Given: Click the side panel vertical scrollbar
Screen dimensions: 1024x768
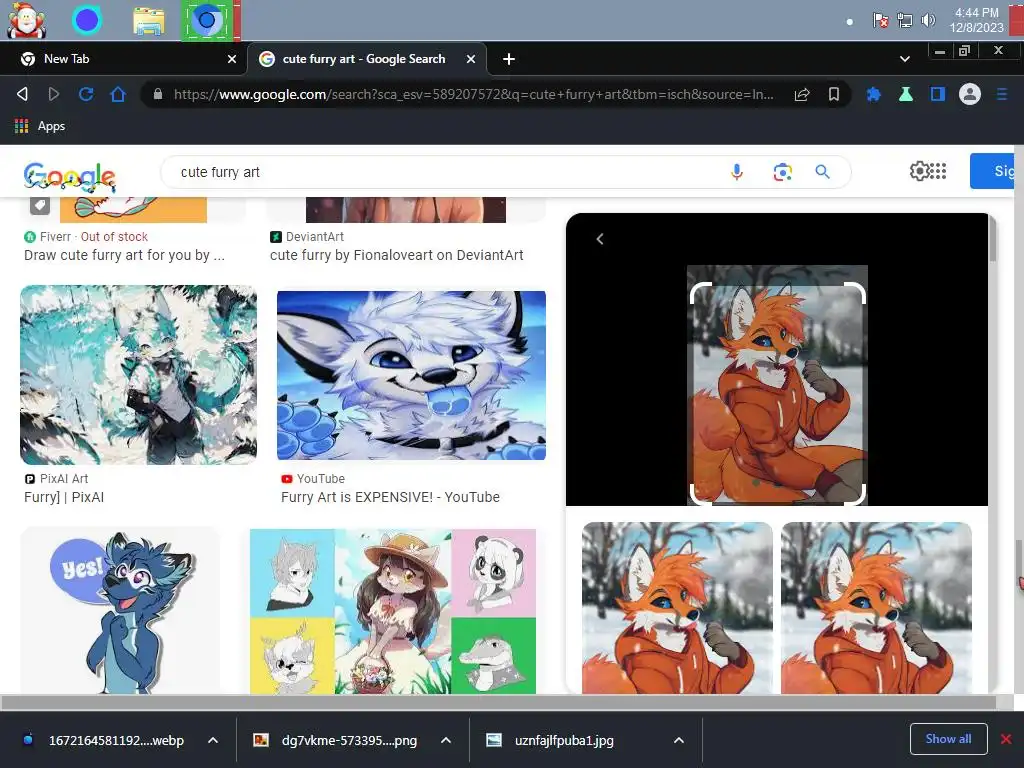Looking at the screenshot, I should coord(993,239).
